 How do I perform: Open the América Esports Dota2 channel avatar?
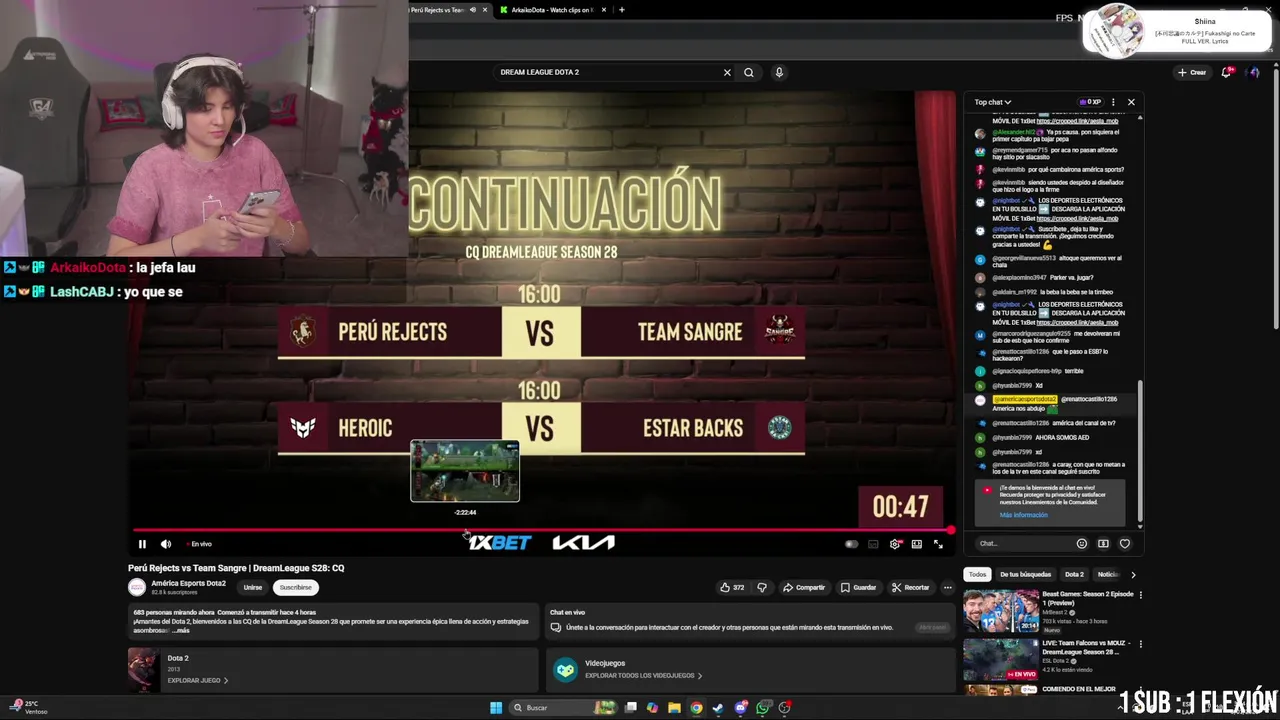pos(137,587)
